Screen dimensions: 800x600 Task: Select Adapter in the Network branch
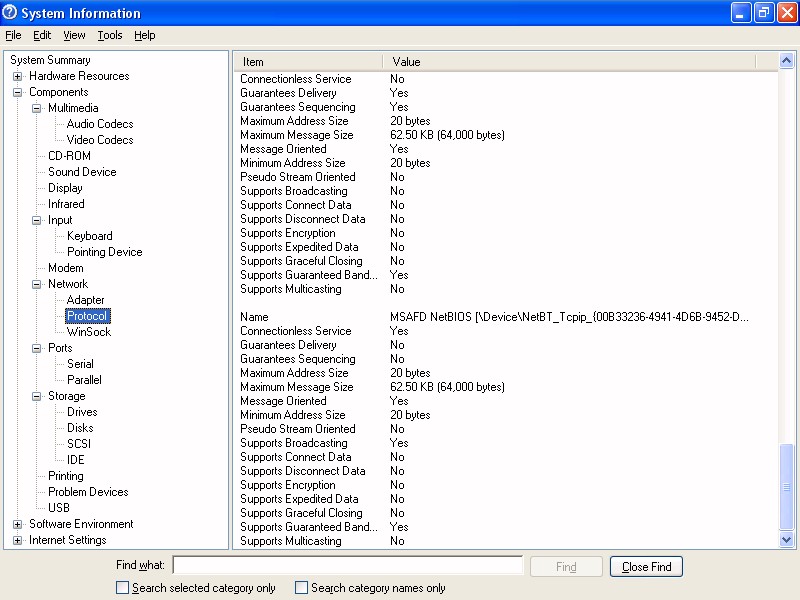pos(85,300)
